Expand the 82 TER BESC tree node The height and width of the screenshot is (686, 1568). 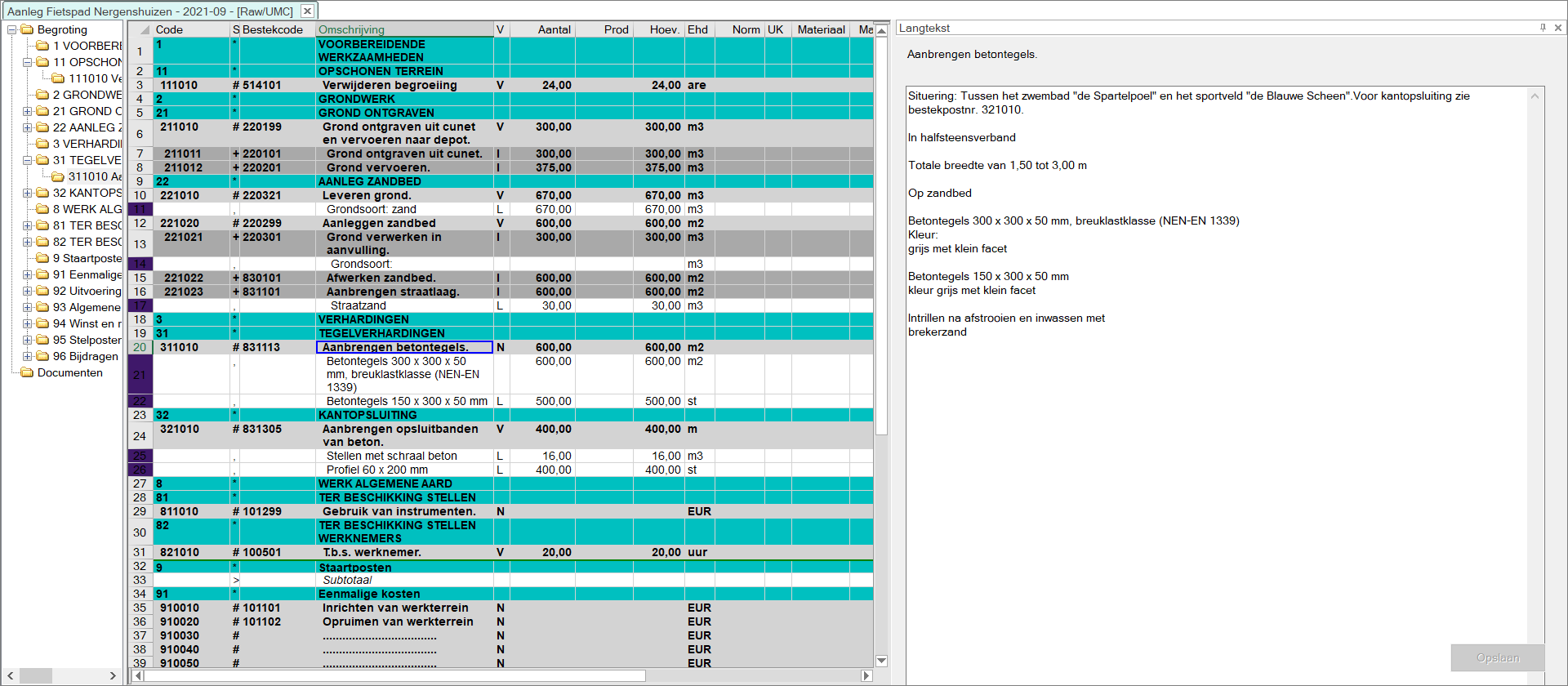tap(28, 242)
